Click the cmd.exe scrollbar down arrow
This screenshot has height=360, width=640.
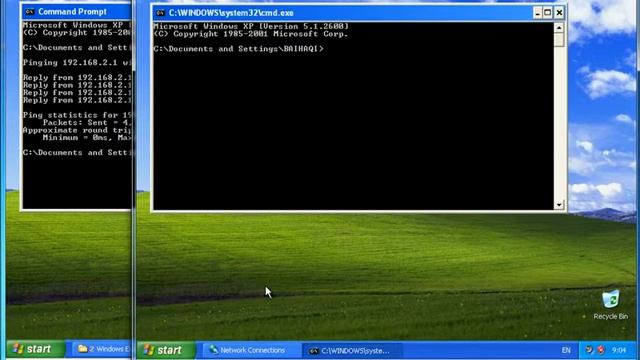(559, 204)
